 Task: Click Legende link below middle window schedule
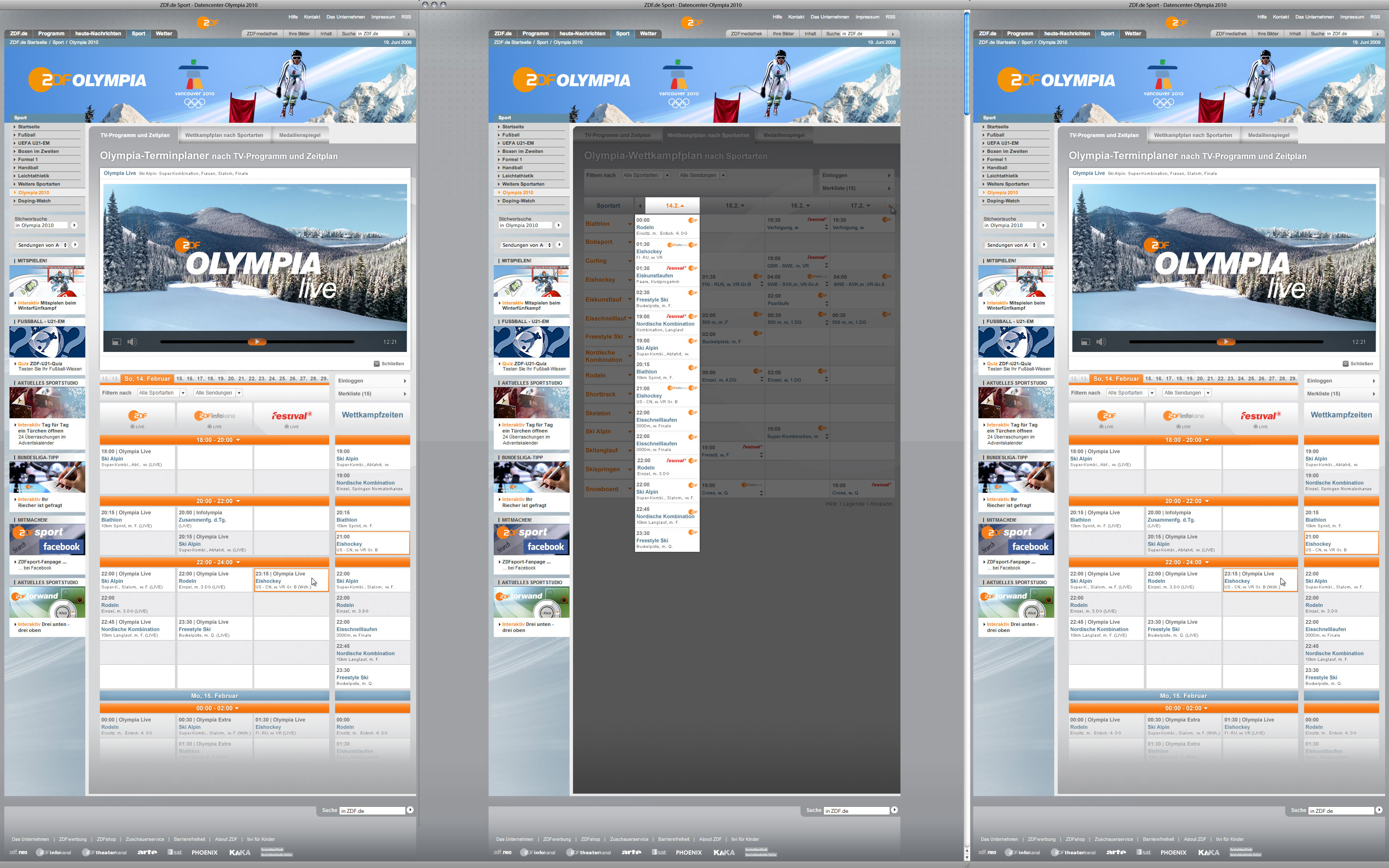pyautogui.click(x=853, y=504)
